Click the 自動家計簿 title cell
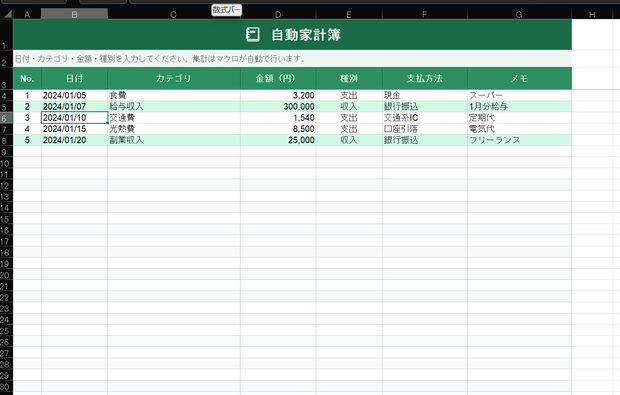620x395 pixels. pos(292,34)
